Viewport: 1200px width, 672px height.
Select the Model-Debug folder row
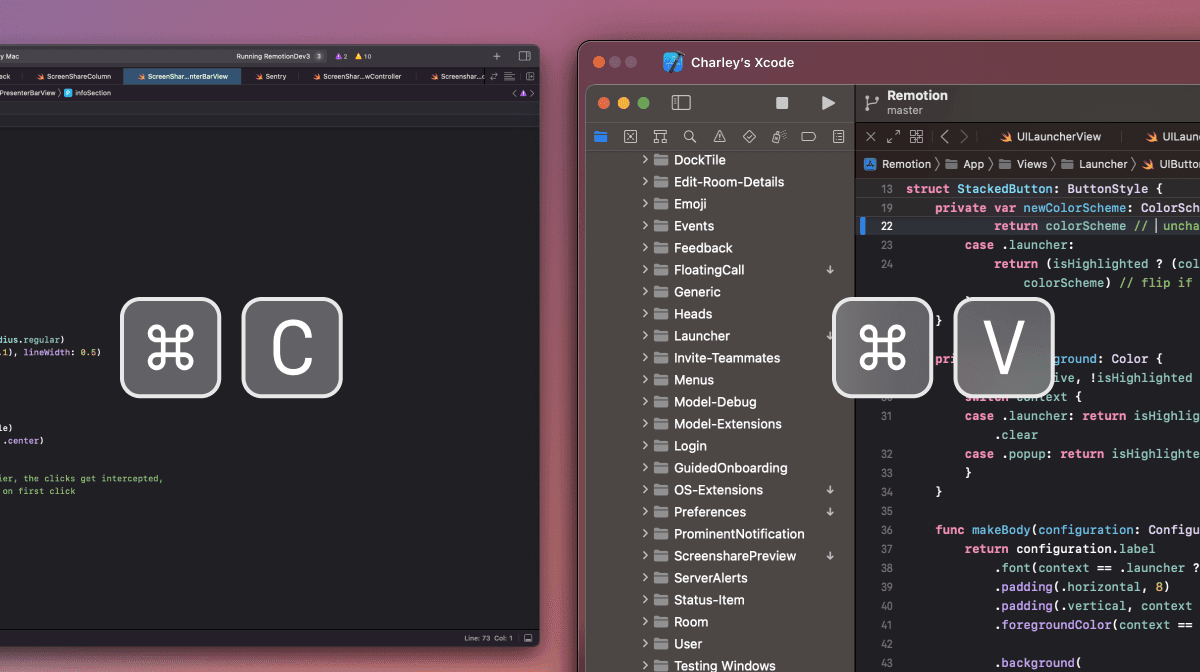pyautogui.click(x=720, y=402)
